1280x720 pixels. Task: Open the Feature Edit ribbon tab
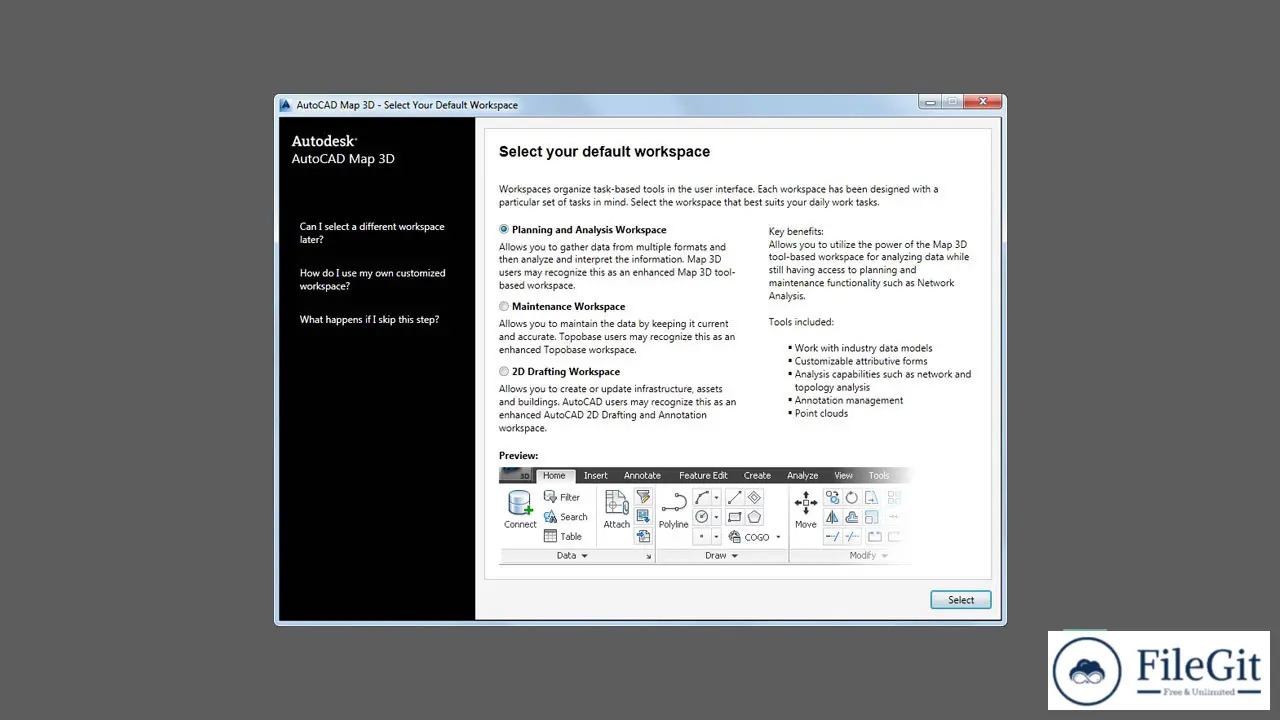click(x=703, y=476)
